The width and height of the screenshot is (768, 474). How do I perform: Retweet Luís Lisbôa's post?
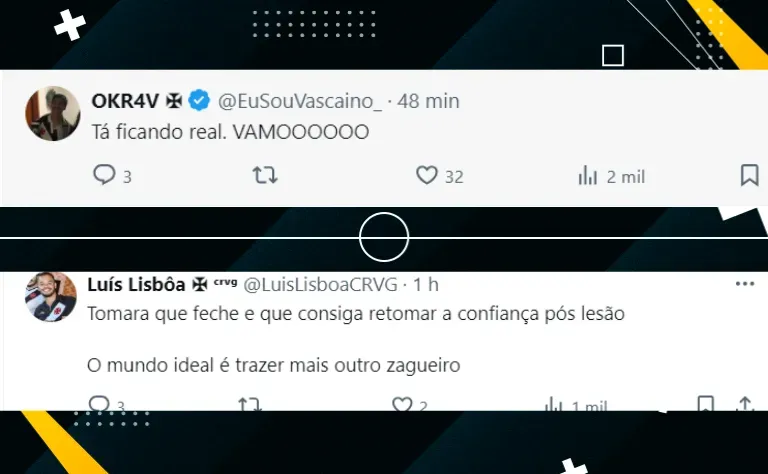250,404
